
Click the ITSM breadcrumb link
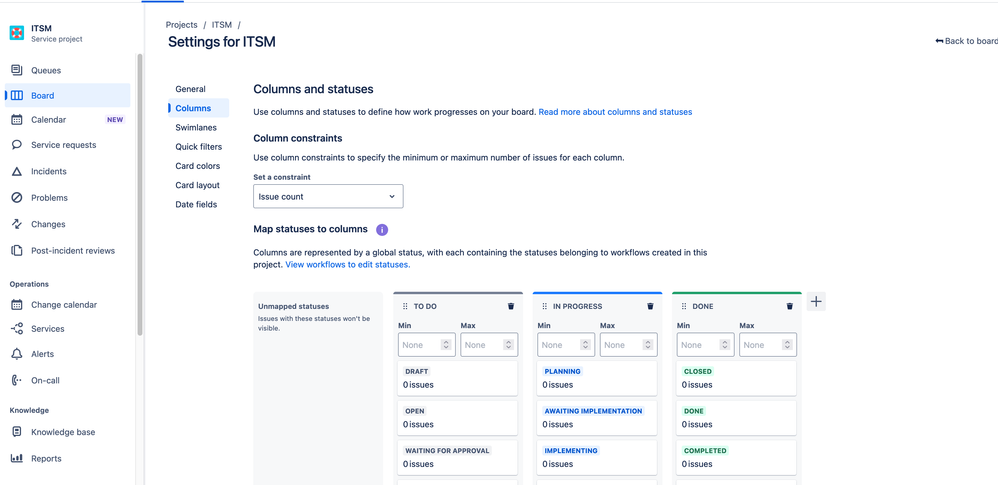pos(221,25)
